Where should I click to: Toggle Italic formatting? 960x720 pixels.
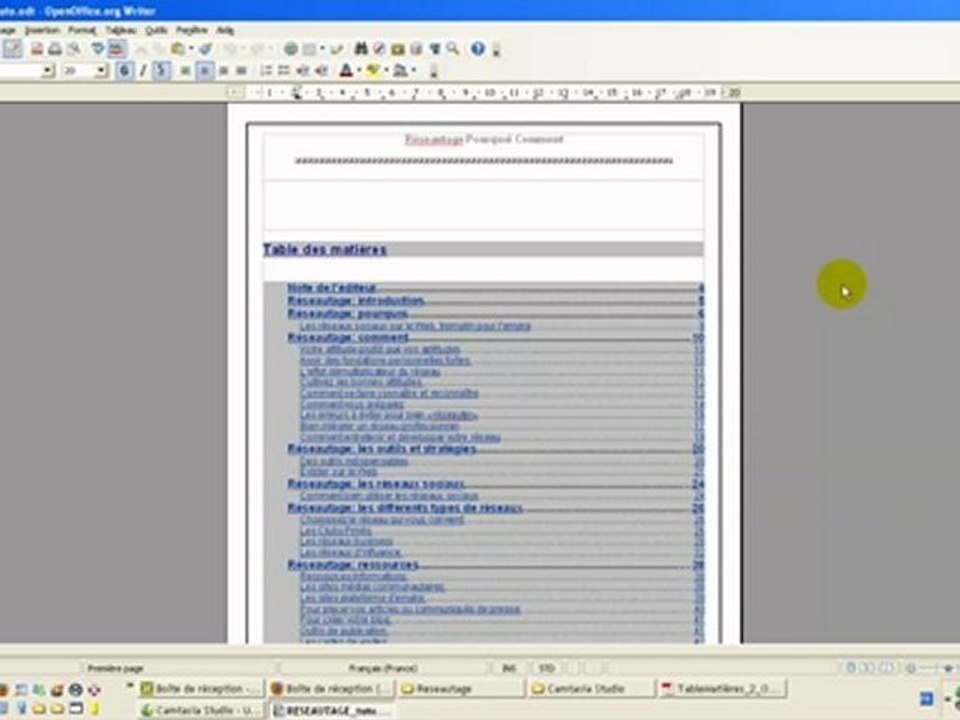[x=143, y=71]
